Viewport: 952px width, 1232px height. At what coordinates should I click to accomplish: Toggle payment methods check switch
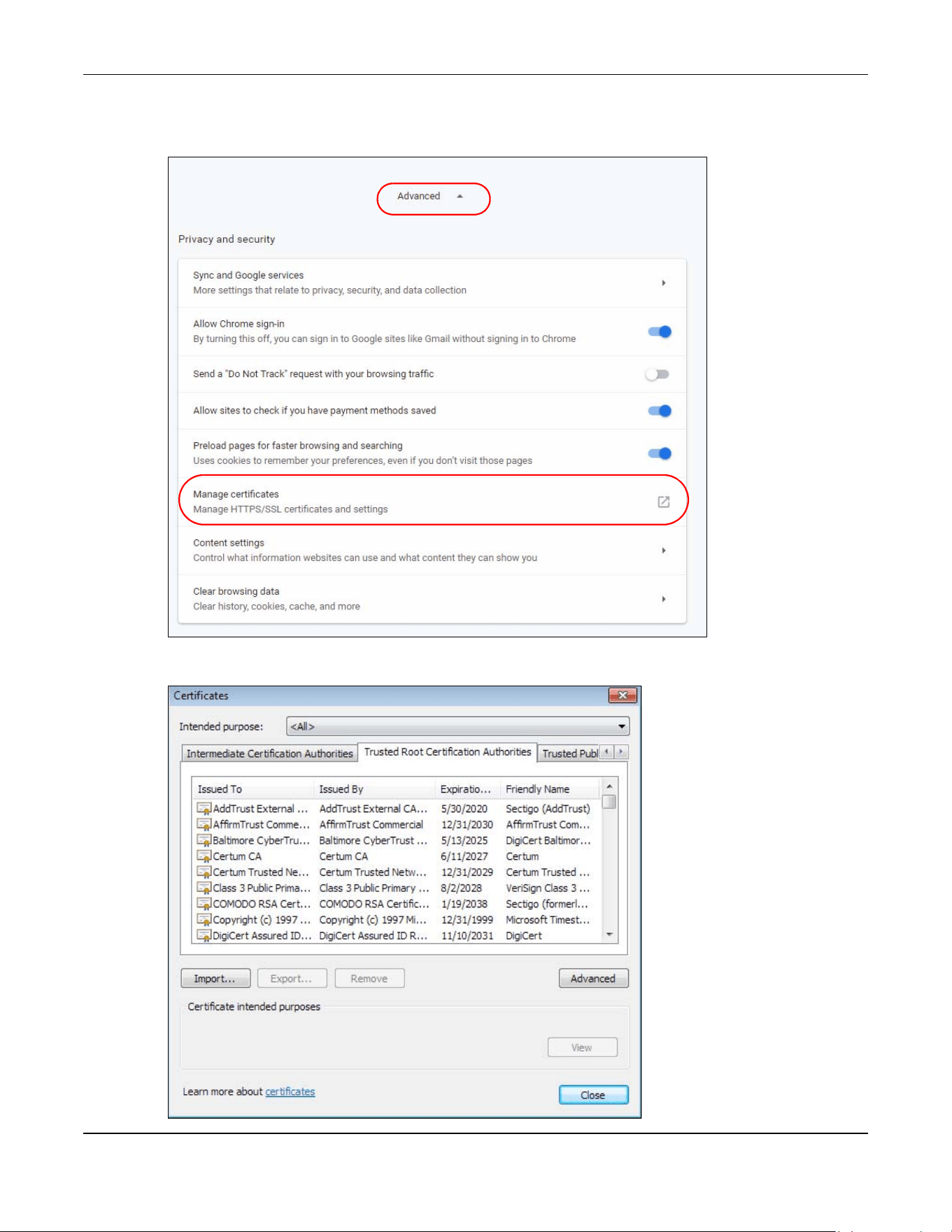[659, 411]
